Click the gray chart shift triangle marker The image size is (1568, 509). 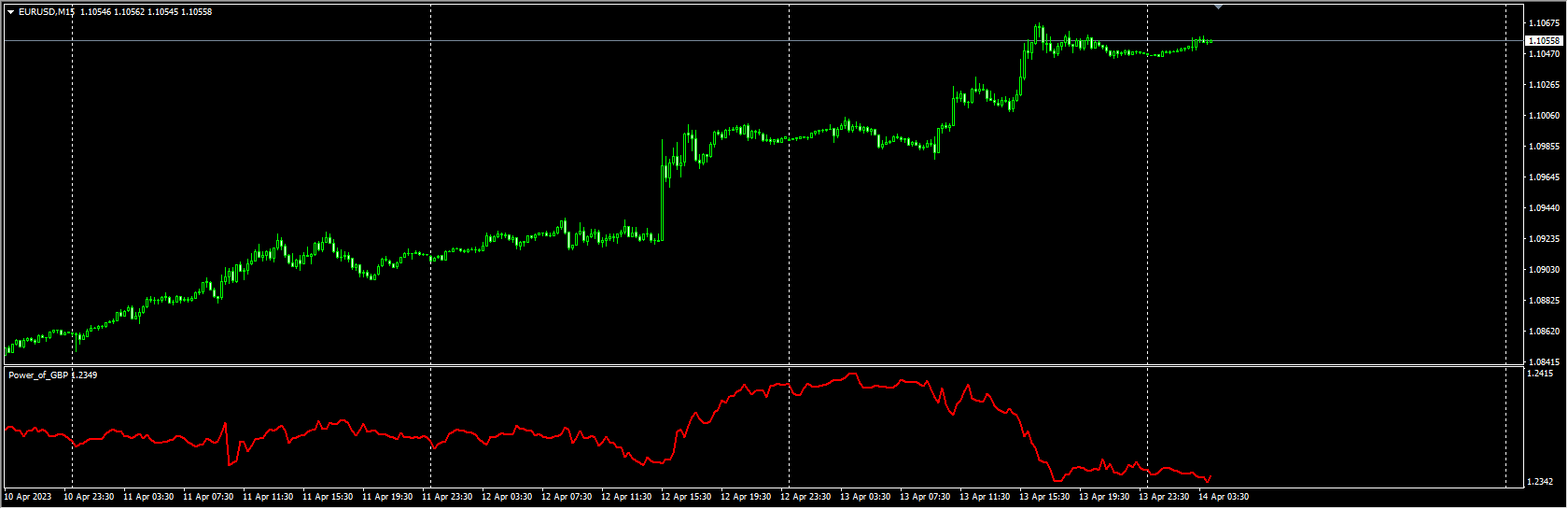[x=1218, y=7]
